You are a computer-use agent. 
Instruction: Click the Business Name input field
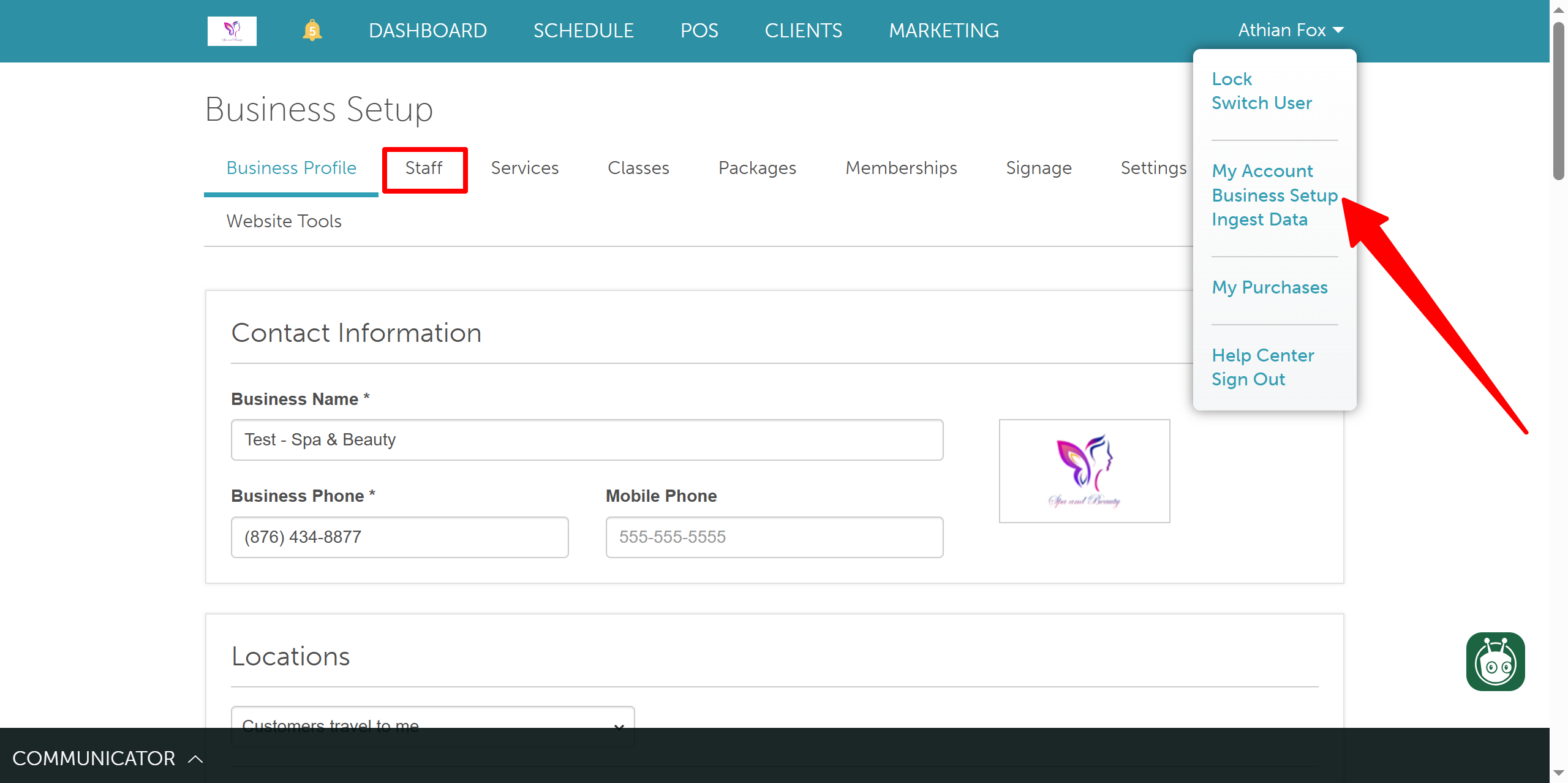[586, 440]
